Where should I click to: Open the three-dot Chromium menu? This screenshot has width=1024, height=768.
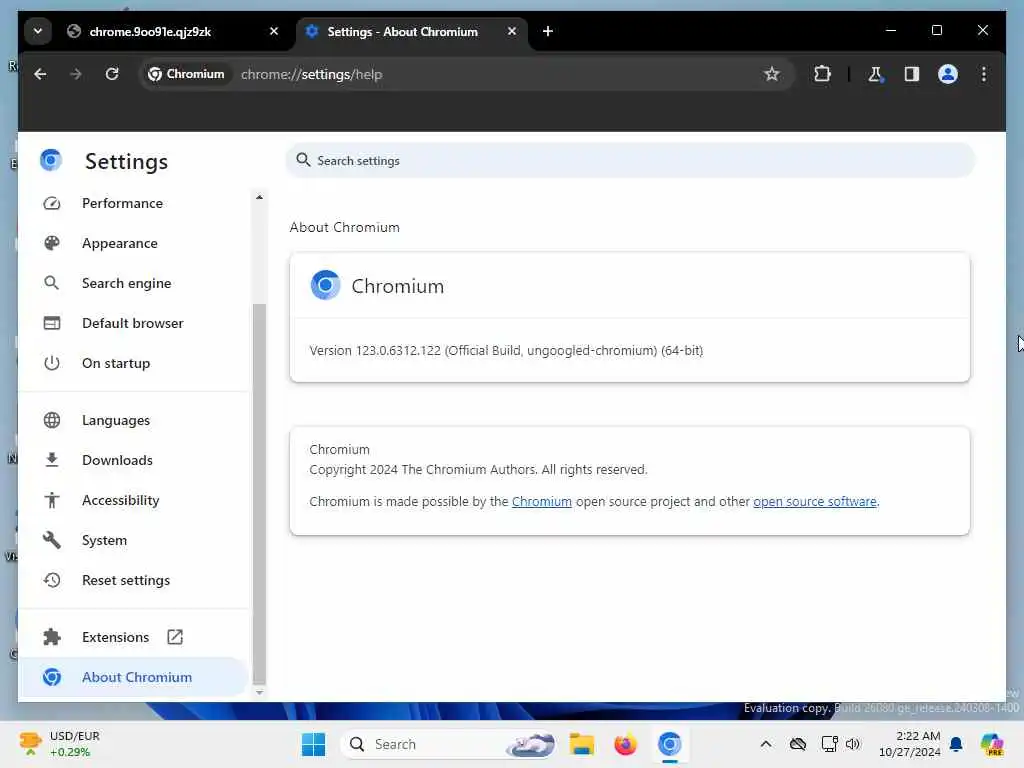tap(984, 74)
